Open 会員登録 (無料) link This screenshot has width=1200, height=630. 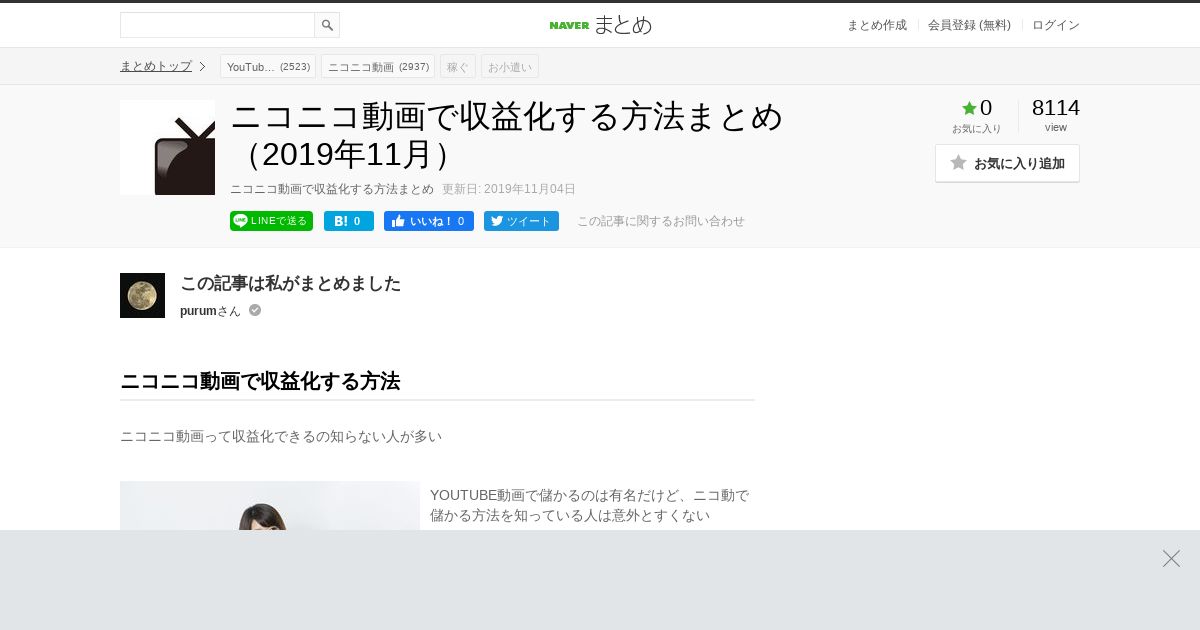pos(969,25)
